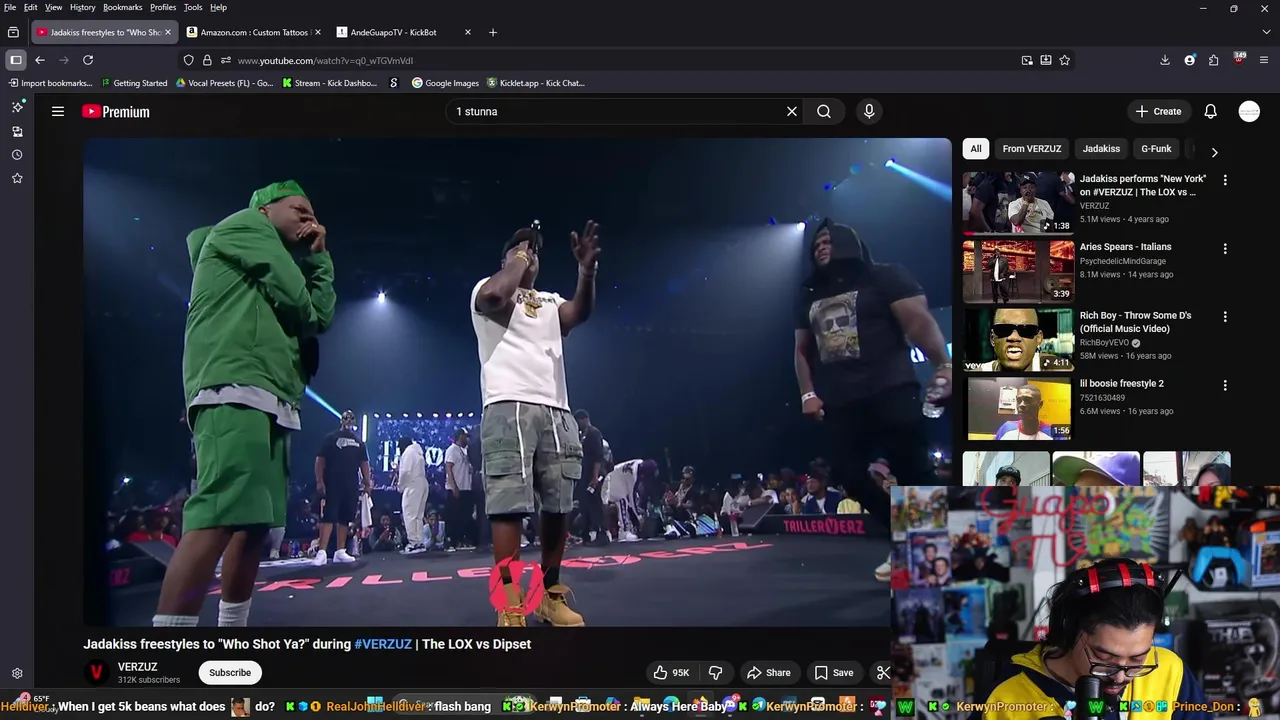Open the YouTube guide hamburger menu
The height and width of the screenshot is (720, 1280).
pos(58,112)
